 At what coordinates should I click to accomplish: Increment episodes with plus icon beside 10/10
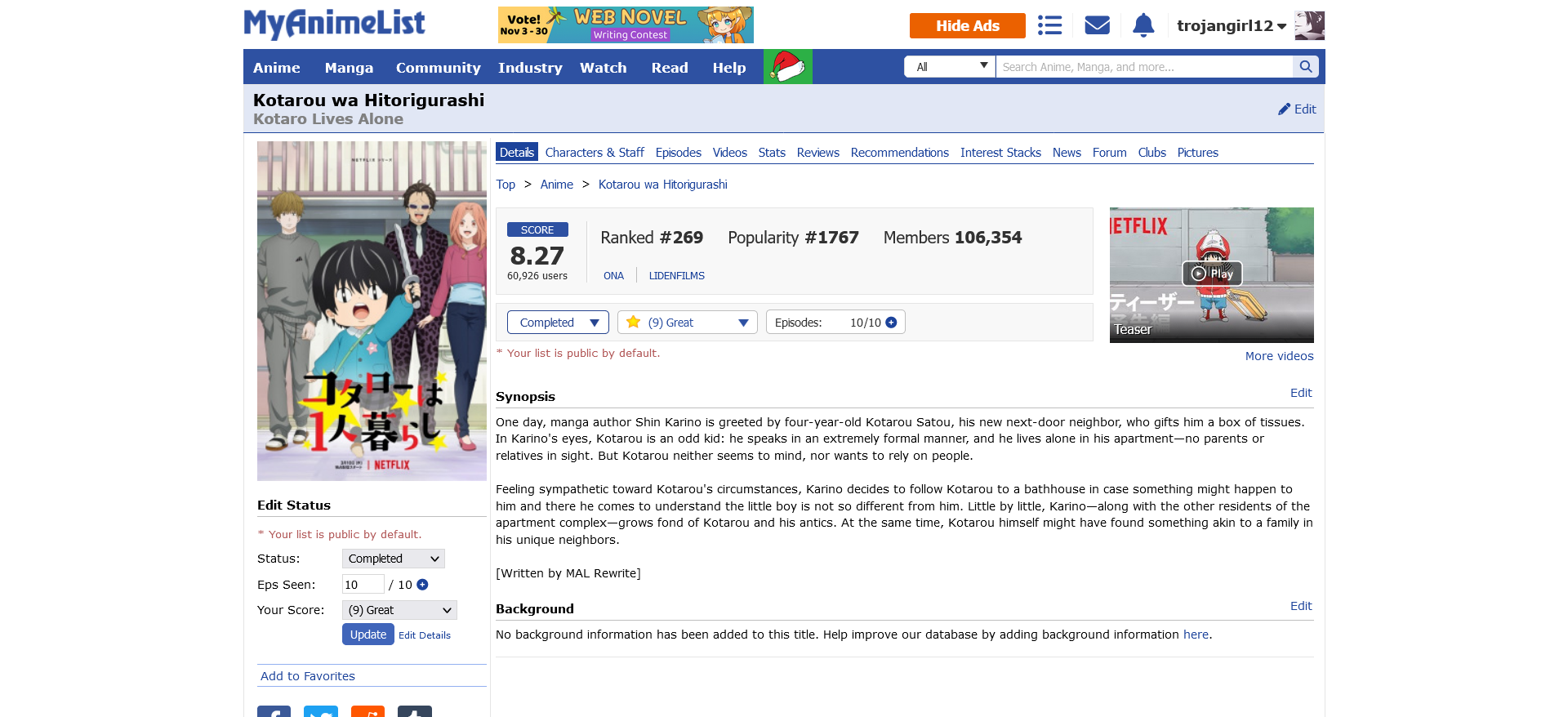pyautogui.click(x=891, y=323)
